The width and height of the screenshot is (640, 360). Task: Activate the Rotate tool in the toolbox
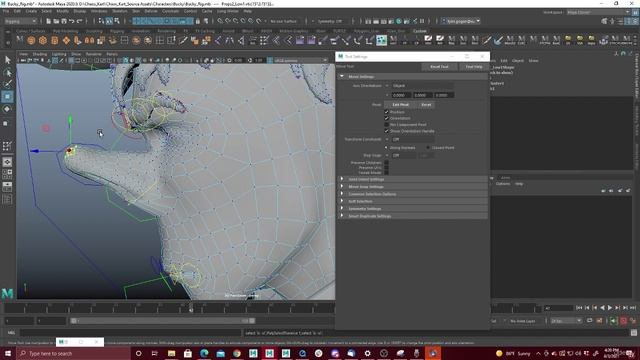7,109
